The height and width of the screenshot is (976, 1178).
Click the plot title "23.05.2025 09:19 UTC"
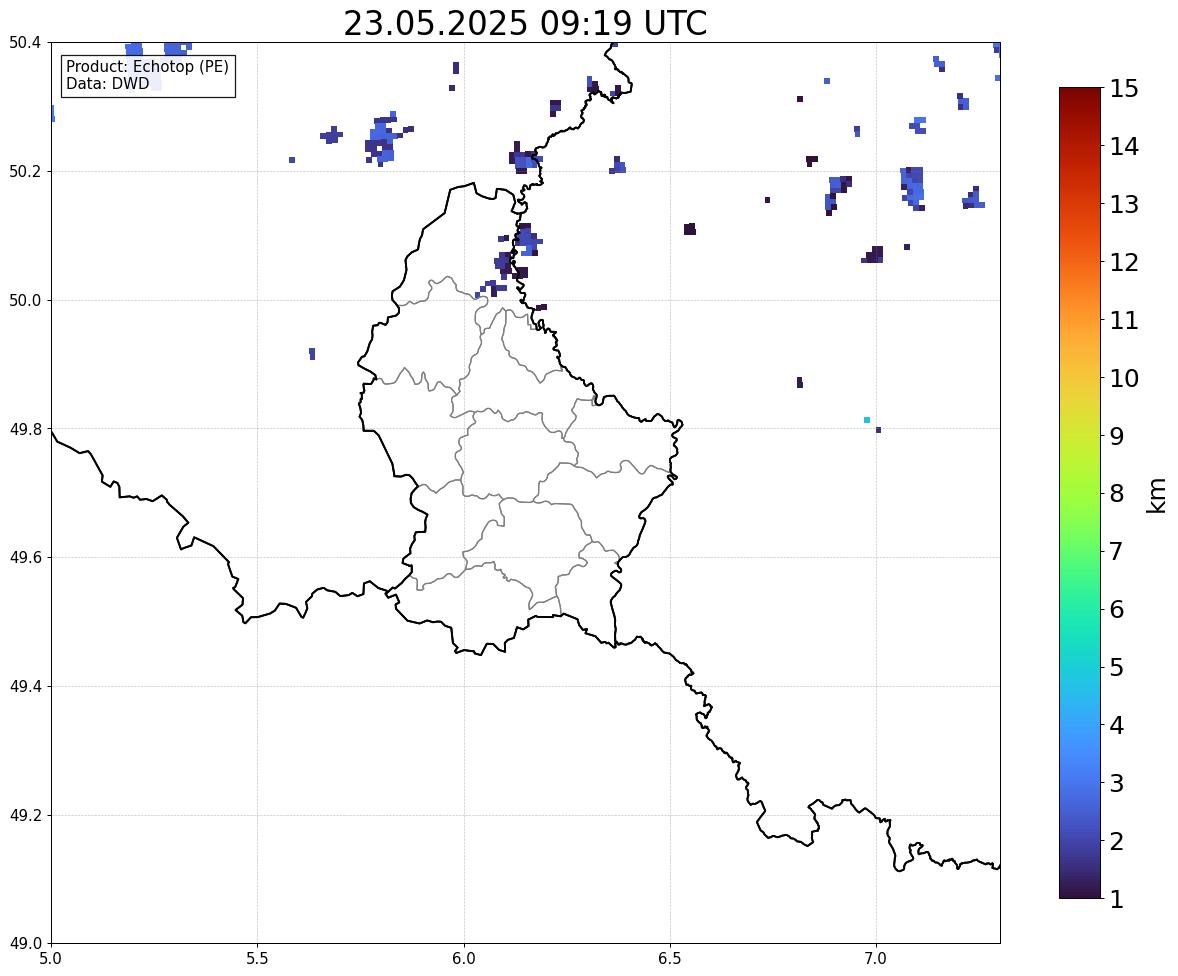coord(525,23)
